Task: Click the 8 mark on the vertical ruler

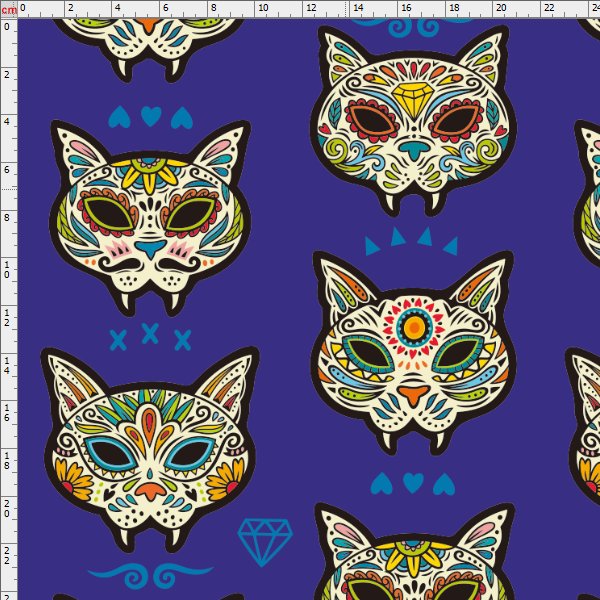Action: [7, 217]
